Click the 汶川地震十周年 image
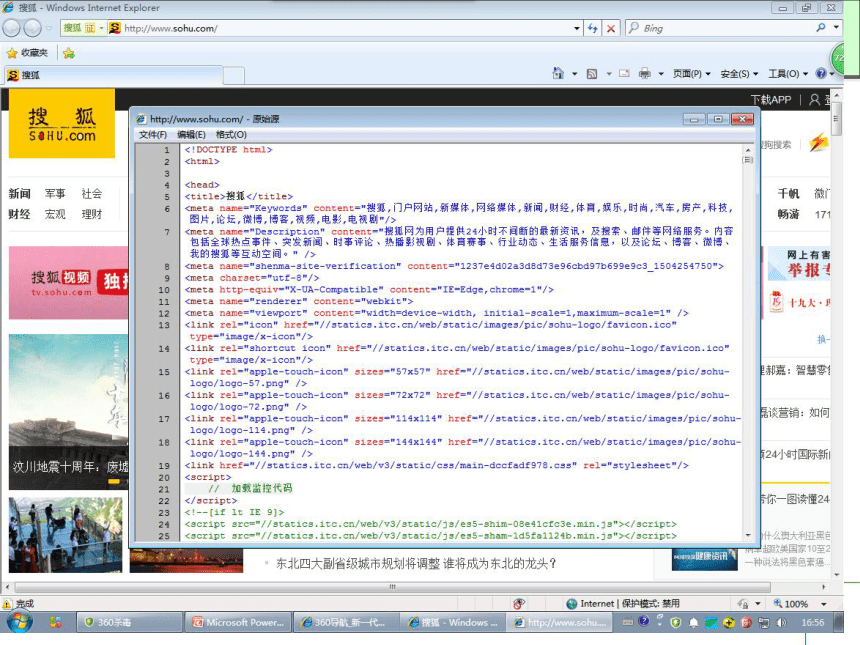860x645 pixels. pyautogui.click(x=69, y=412)
